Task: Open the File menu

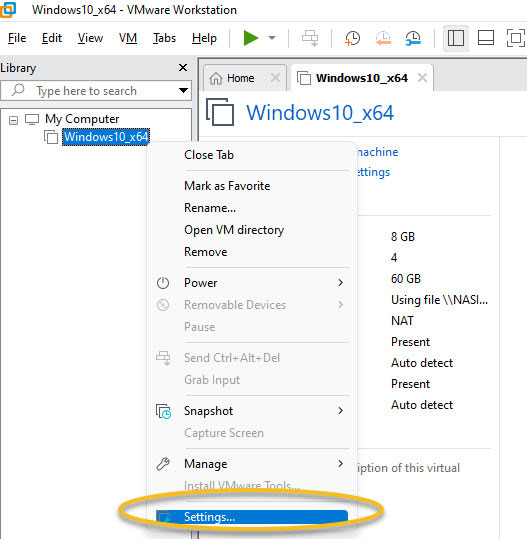Action: point(17,38)
